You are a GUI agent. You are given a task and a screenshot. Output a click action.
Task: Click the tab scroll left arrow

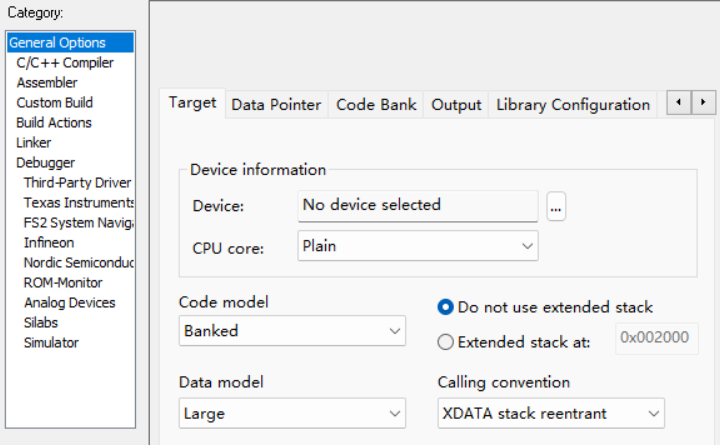click(x=679, y=102)
